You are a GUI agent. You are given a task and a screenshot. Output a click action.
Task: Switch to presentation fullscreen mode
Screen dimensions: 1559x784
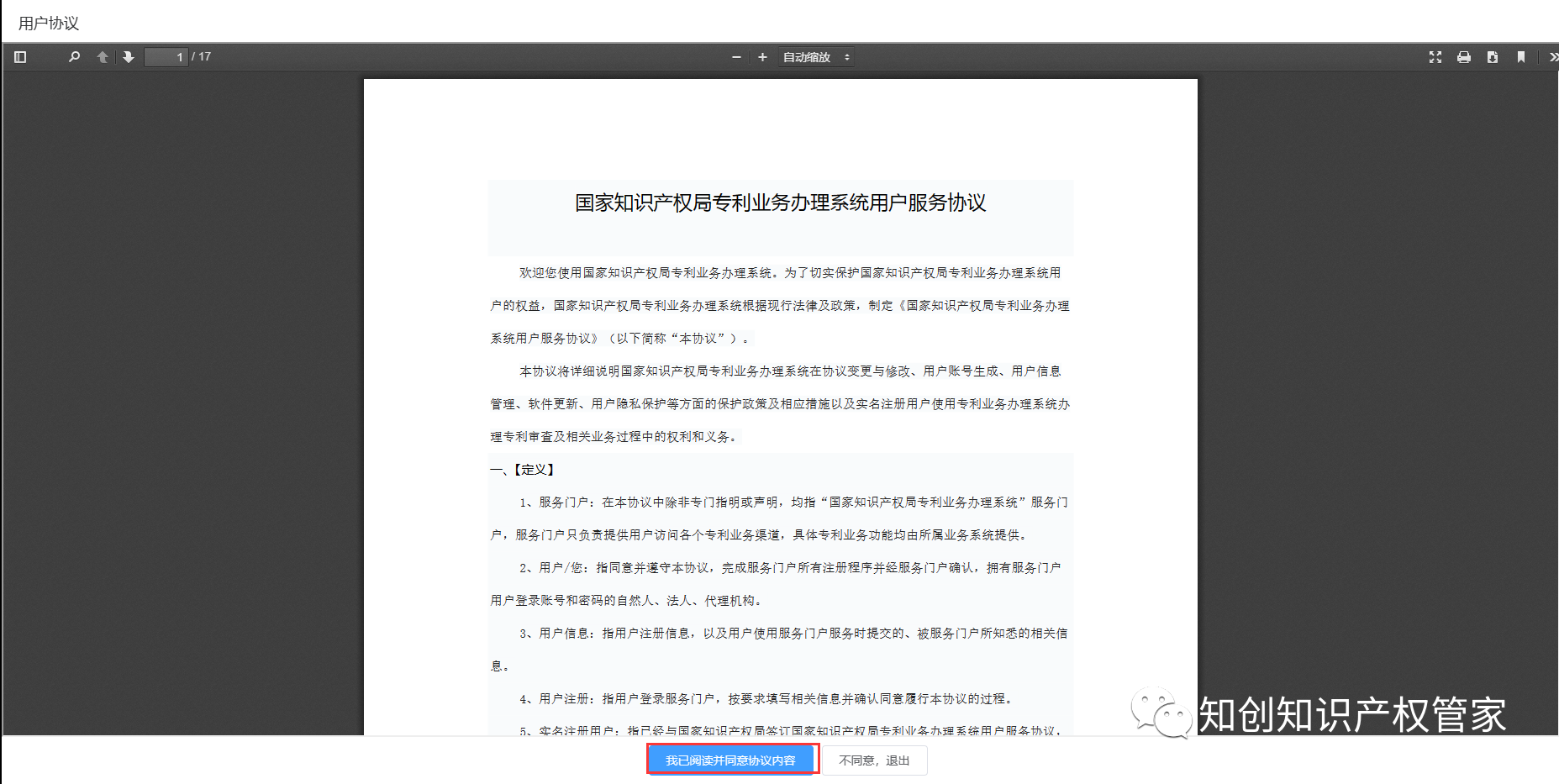pyautogui.click(x=1435, y=57)
